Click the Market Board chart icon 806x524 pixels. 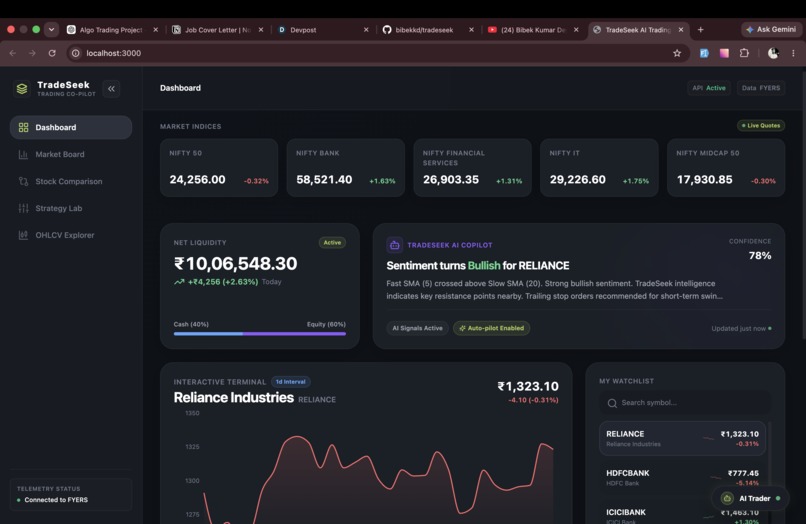[x=23, y=154]
